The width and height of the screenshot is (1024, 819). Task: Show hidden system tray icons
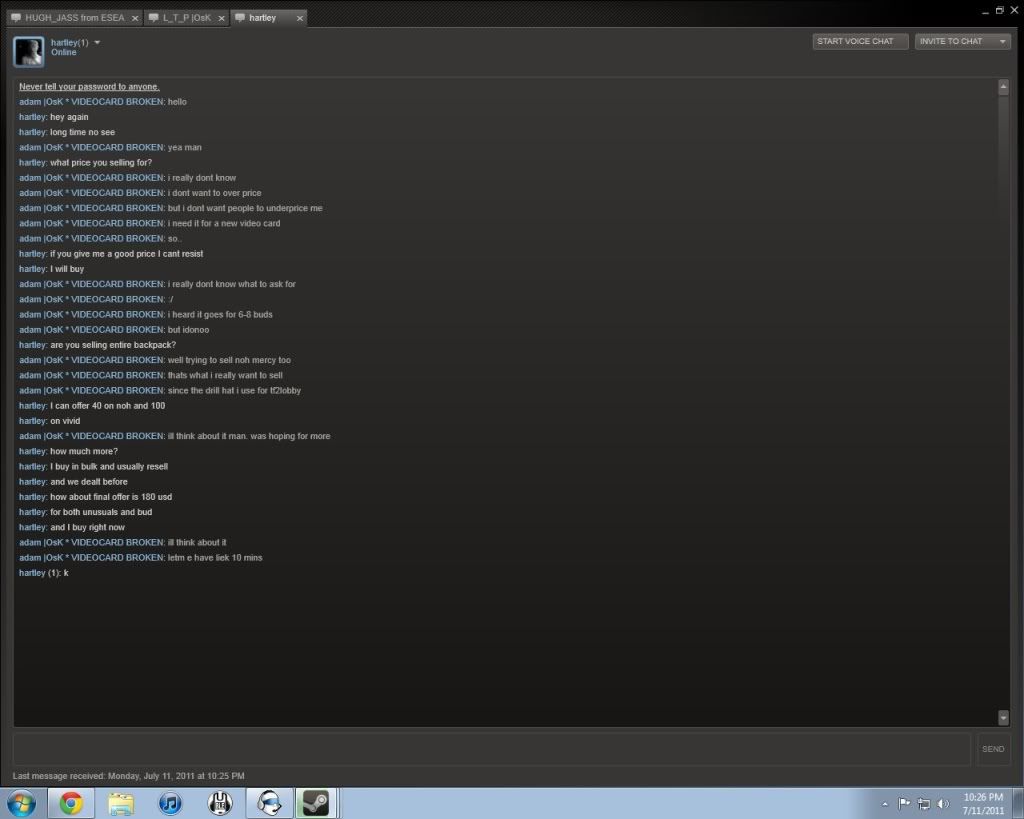(x=885, y=804)
